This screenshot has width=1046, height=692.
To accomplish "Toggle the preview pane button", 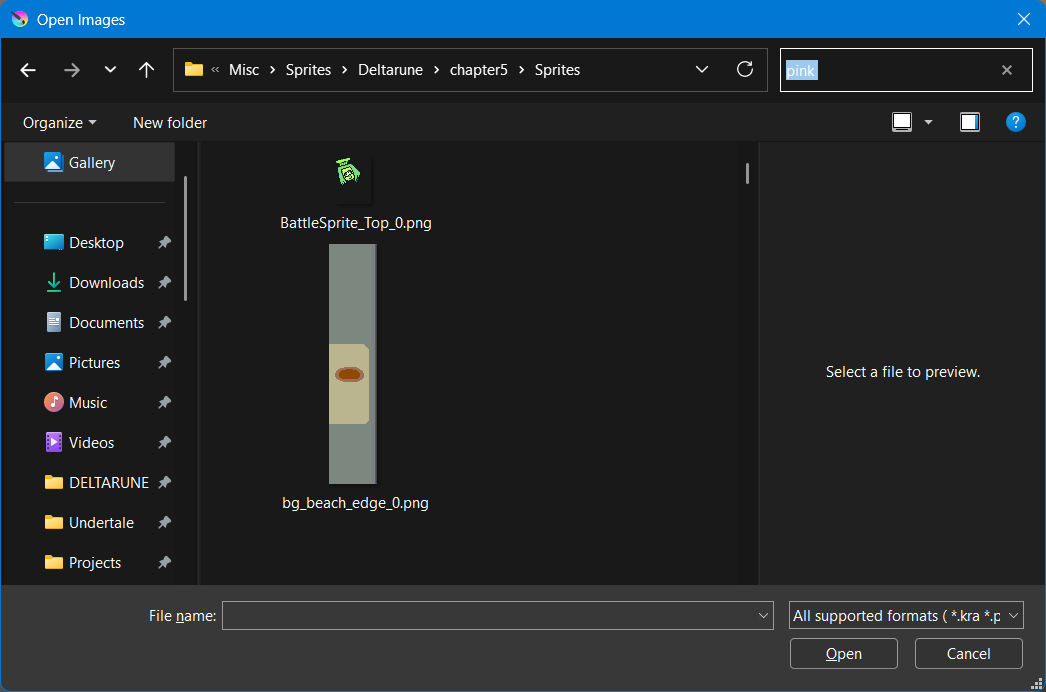I will [x=969, y=122].
